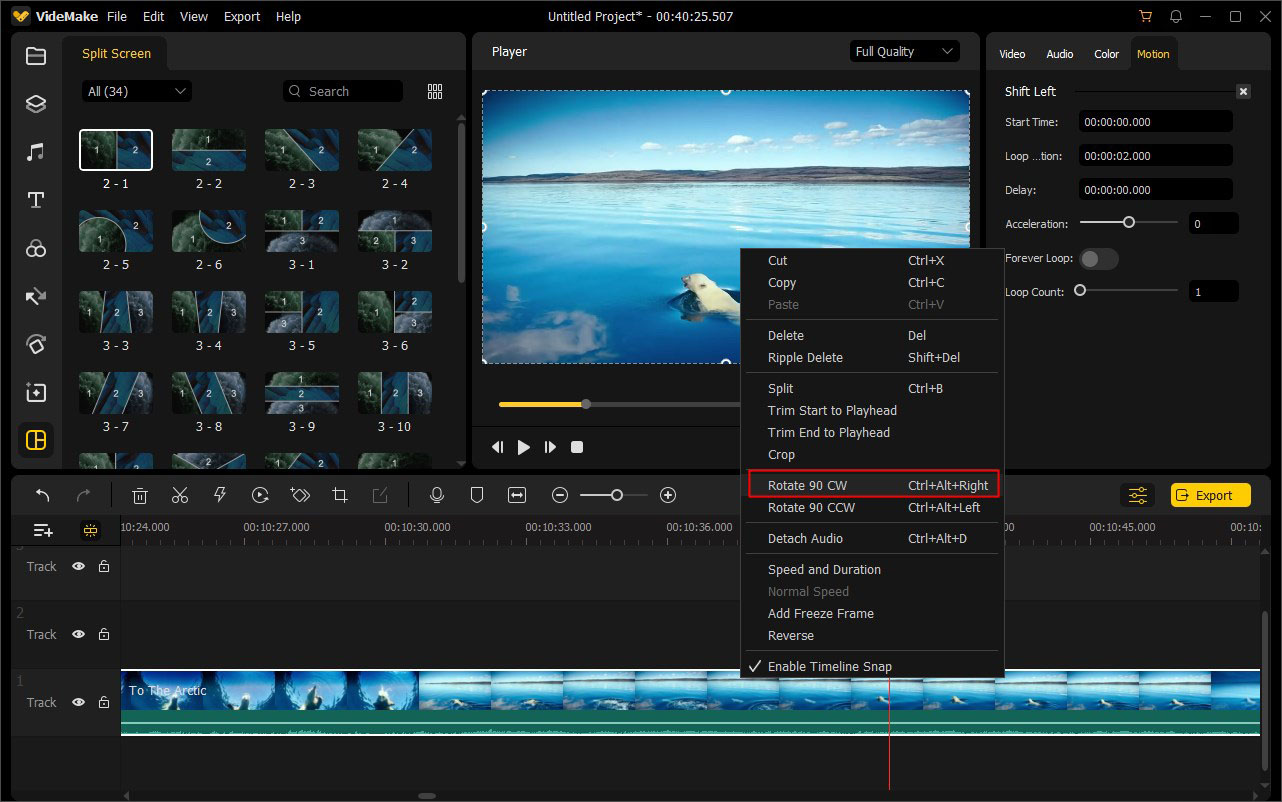Toggle Enable Timeline Snap in context menu
Image resolution: width=1282 pixels, height=802 pixels.
tap(829, 667)
